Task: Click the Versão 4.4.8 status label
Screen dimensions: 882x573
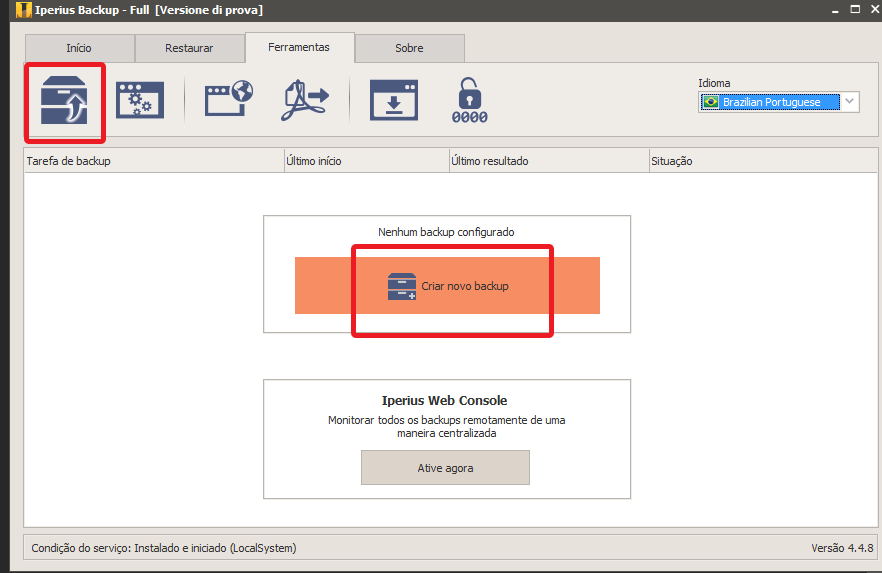Action: (x=842, y=548)
